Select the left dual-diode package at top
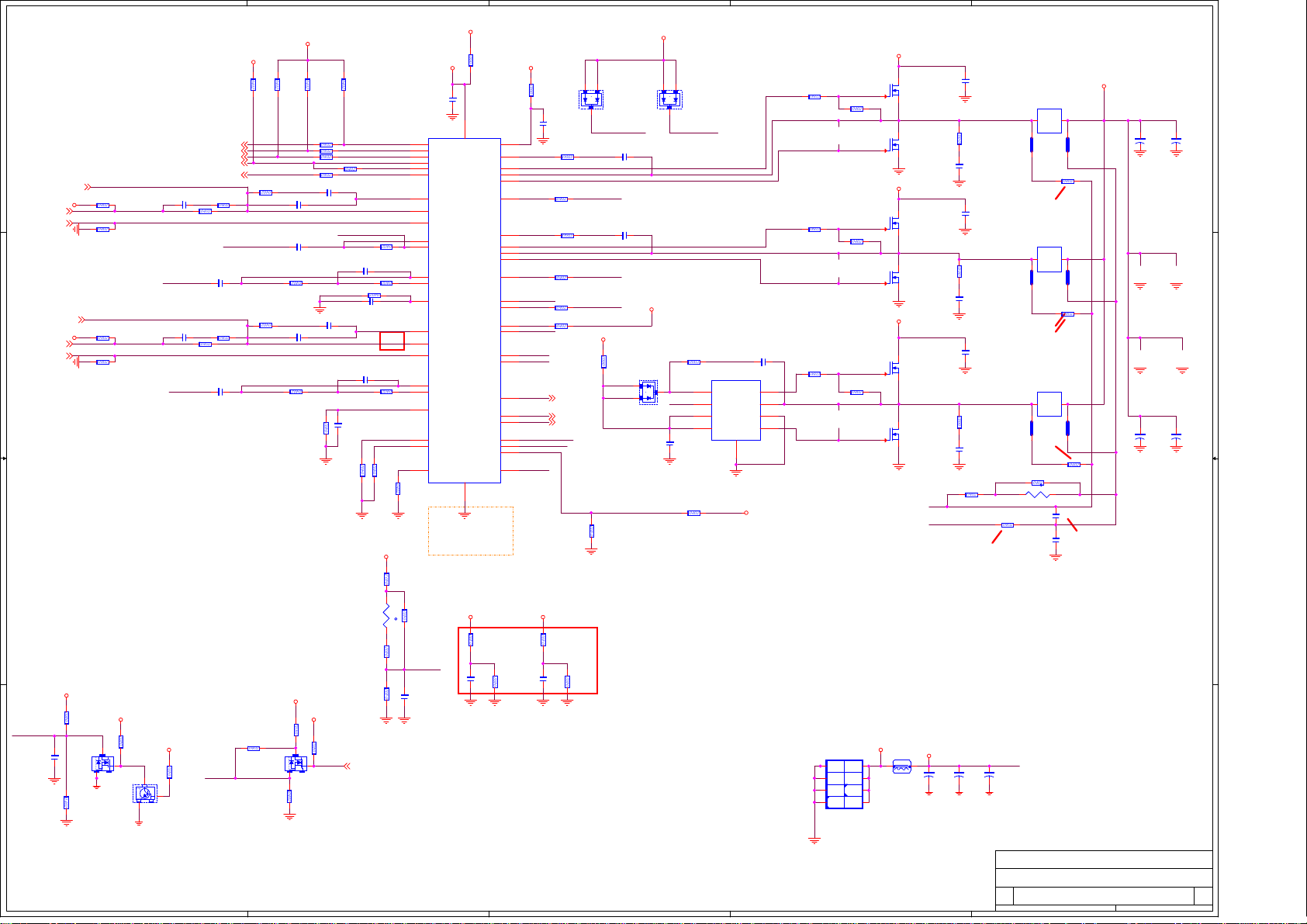The width and height of the screenshot is (1307, 924). 591,99
